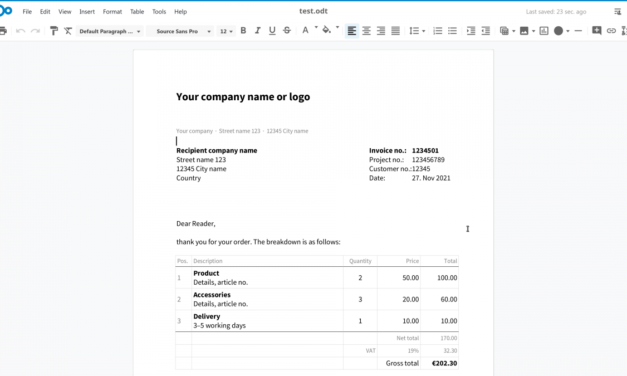Click the Project no. value 123456789

[x=428, y=160]
